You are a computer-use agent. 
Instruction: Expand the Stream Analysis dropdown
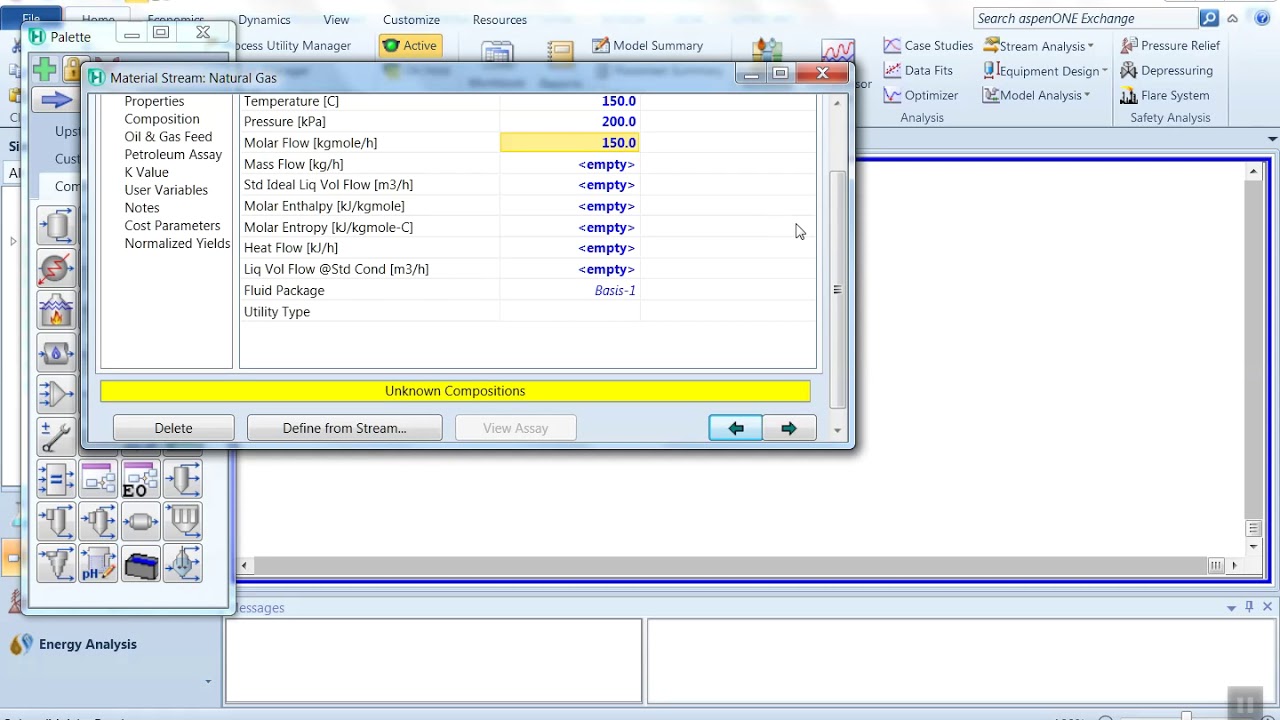click(1040, 46)
